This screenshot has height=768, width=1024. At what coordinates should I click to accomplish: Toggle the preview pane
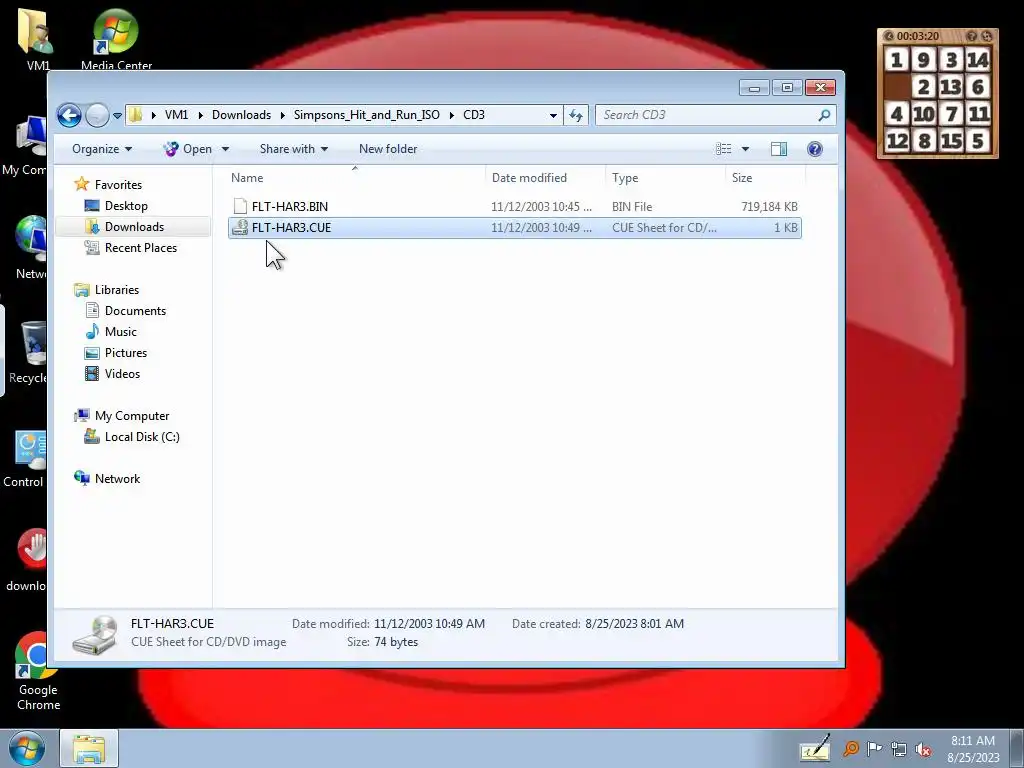coord(778,149)
